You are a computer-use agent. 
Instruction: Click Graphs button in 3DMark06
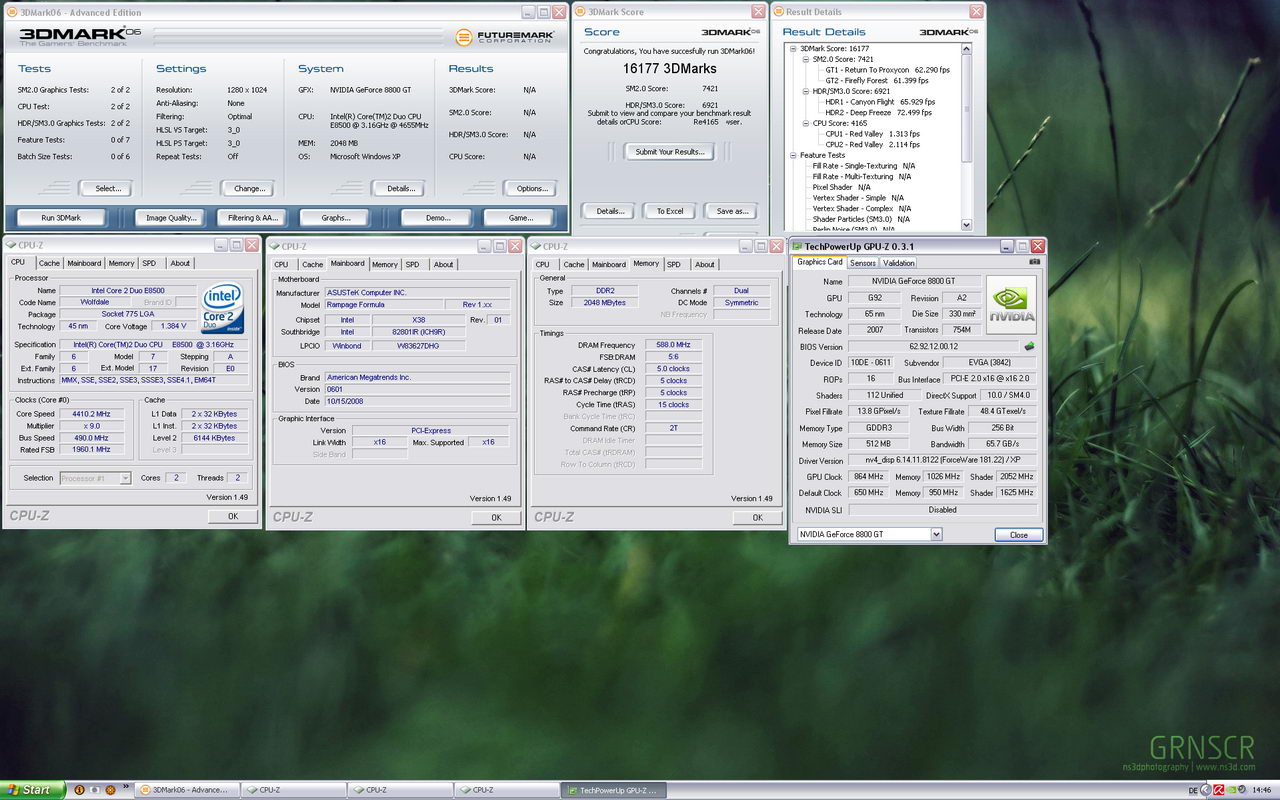336,217
